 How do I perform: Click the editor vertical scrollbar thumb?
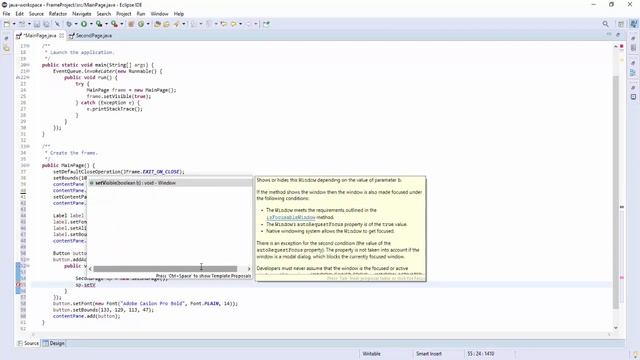[x=616, y=192]
